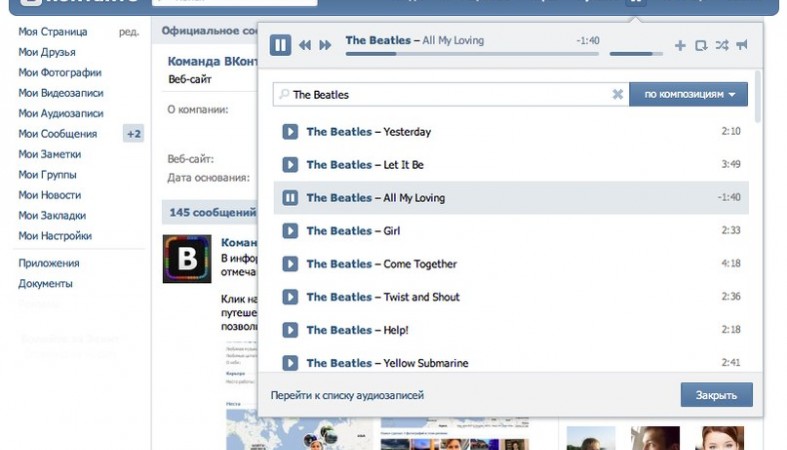Play The Beatles – Help!

[290, 330]
